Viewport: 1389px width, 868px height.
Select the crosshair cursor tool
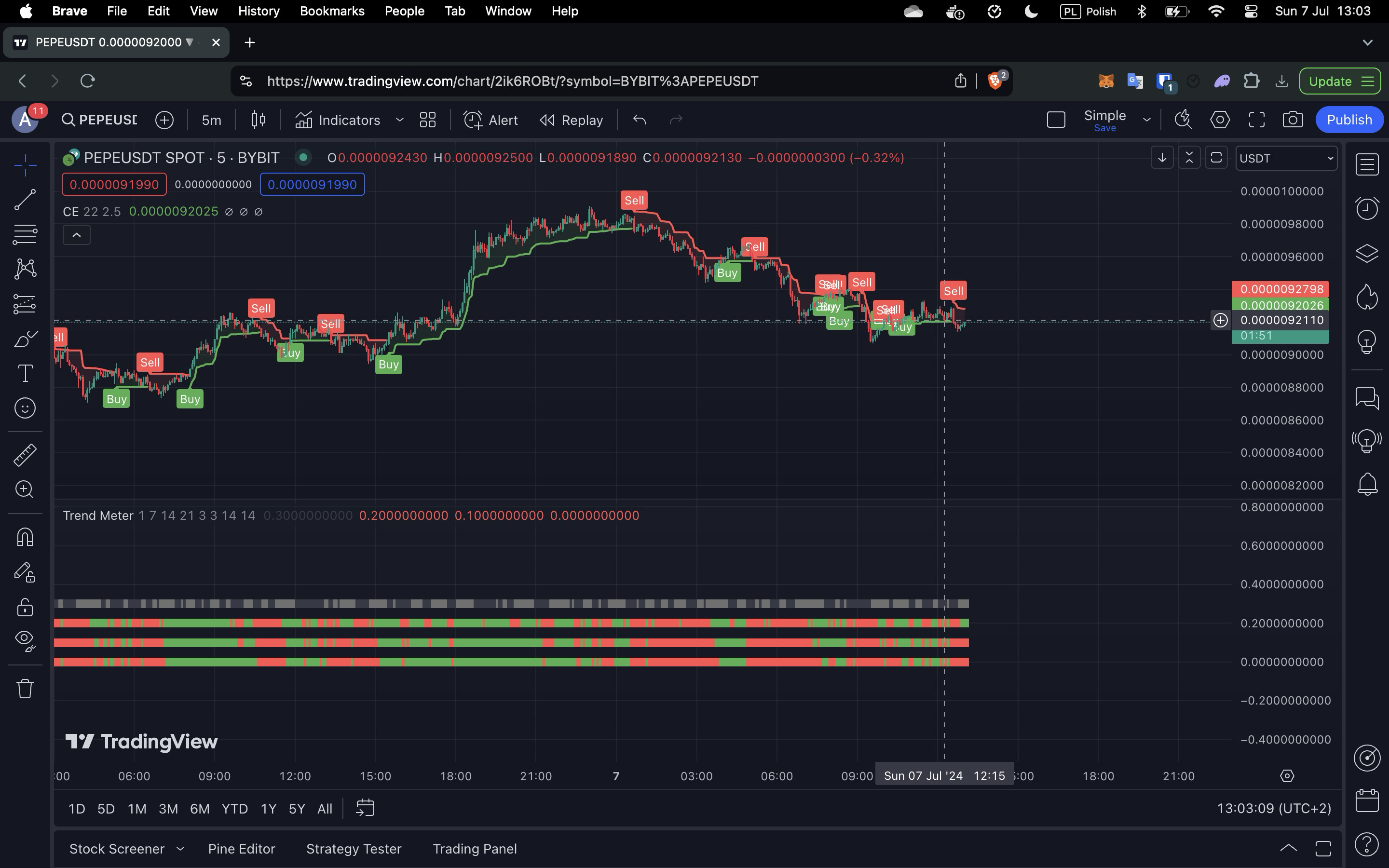click(25, 165)
